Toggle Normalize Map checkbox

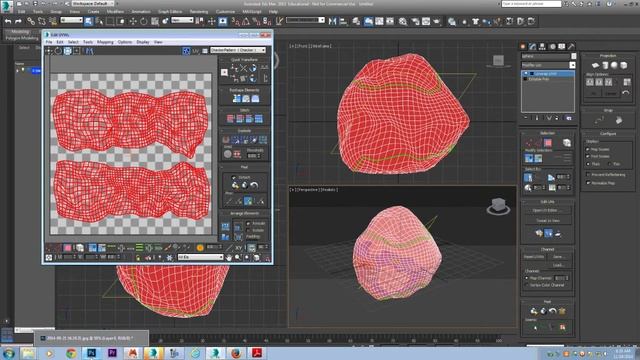(588, 183)
